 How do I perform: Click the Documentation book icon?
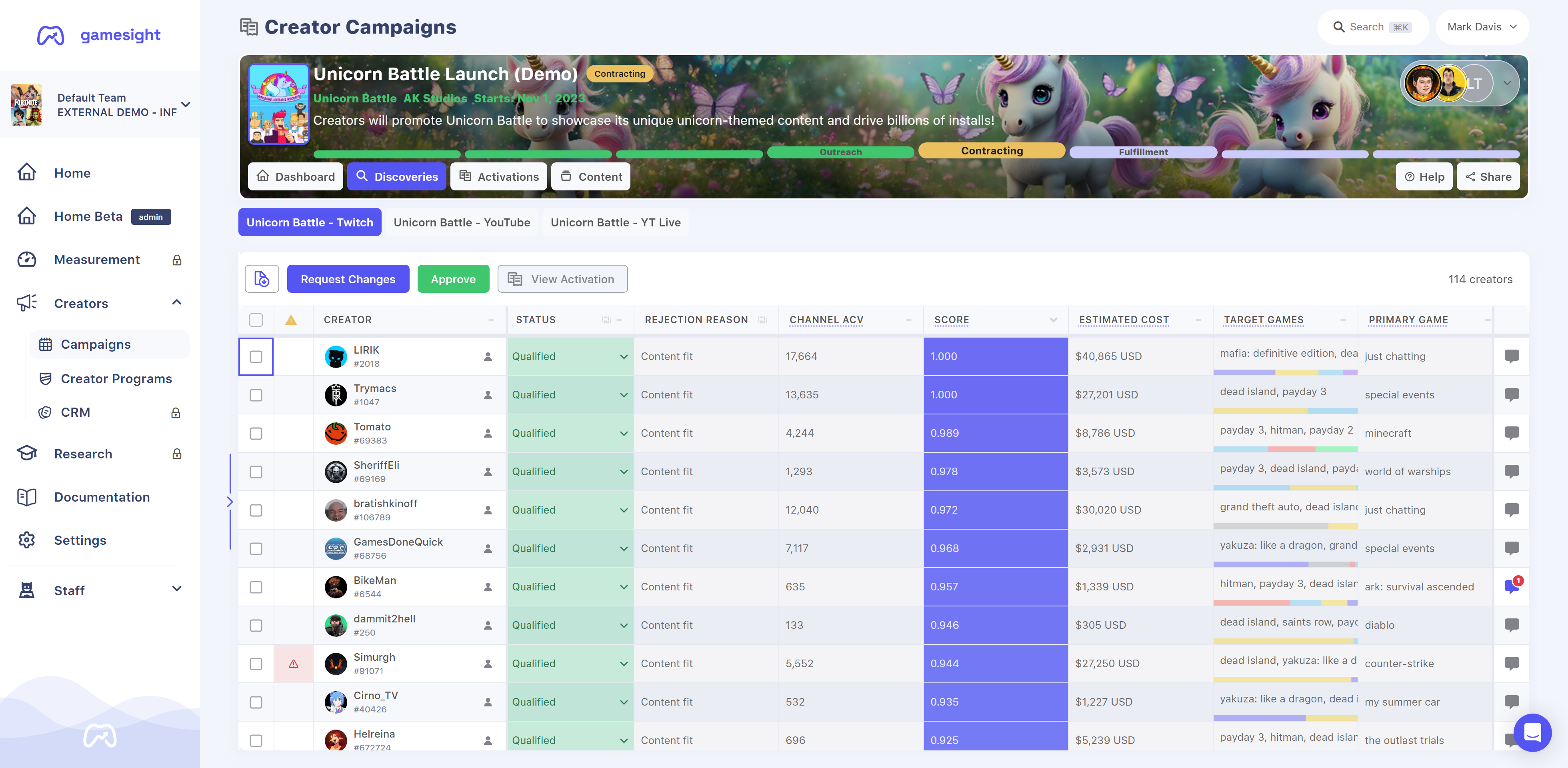(27, 497)
